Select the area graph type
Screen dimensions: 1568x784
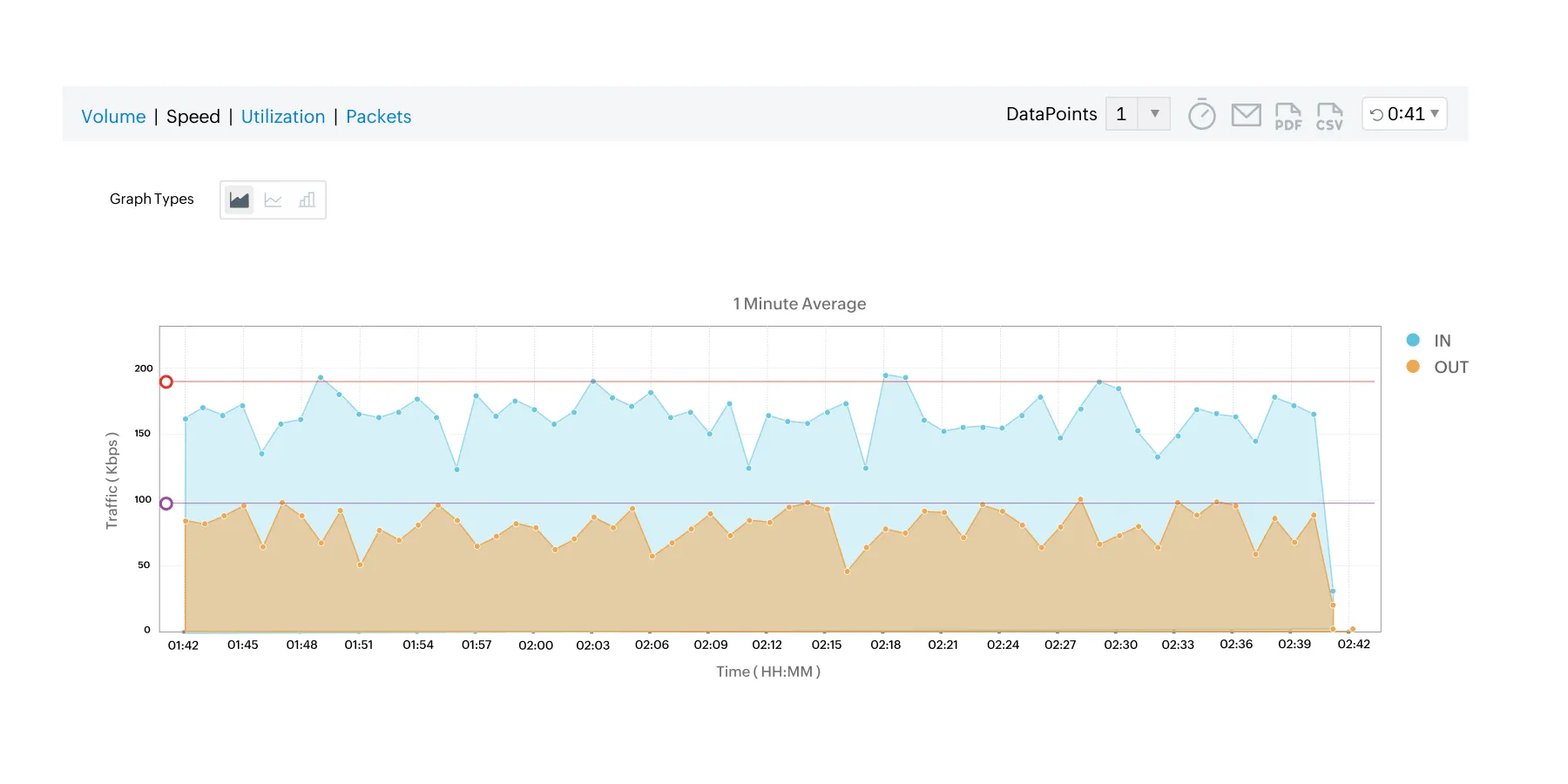click(x=238, y=199)
